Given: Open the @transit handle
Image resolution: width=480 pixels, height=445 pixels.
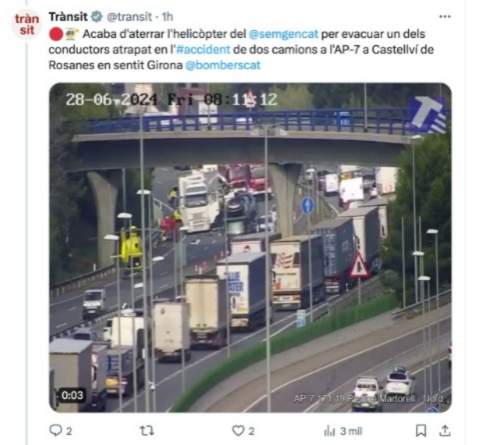Looking at the screenshot, I should tap(129, 17).
